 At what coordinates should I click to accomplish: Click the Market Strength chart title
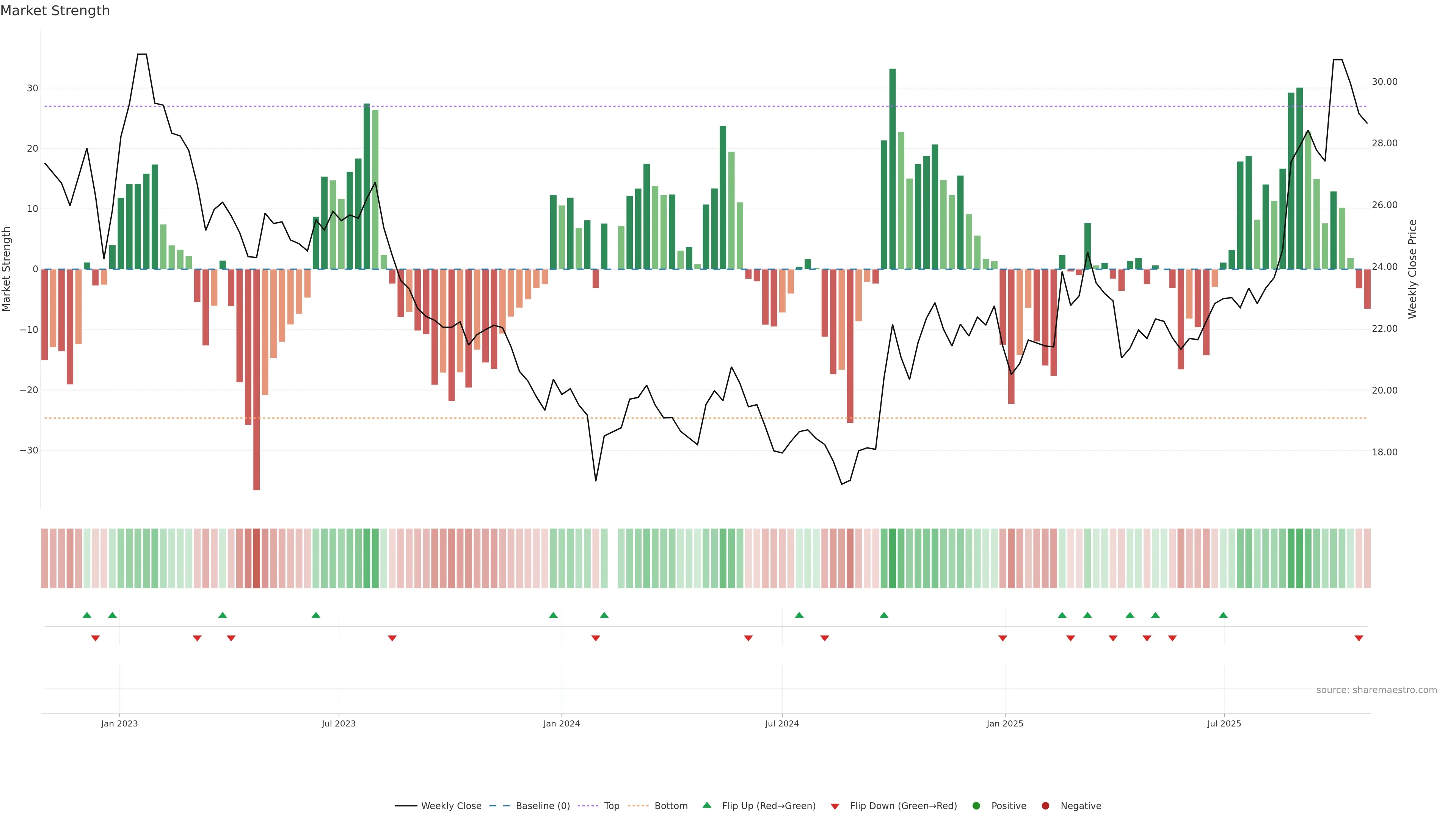click(x=55, y=11)
